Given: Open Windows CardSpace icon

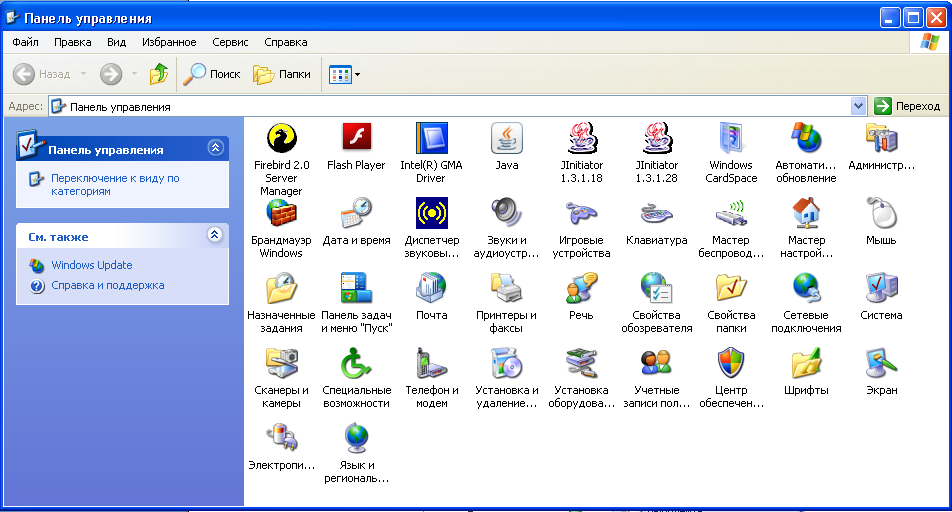Looking at the screenshot, I should [731, 138].
